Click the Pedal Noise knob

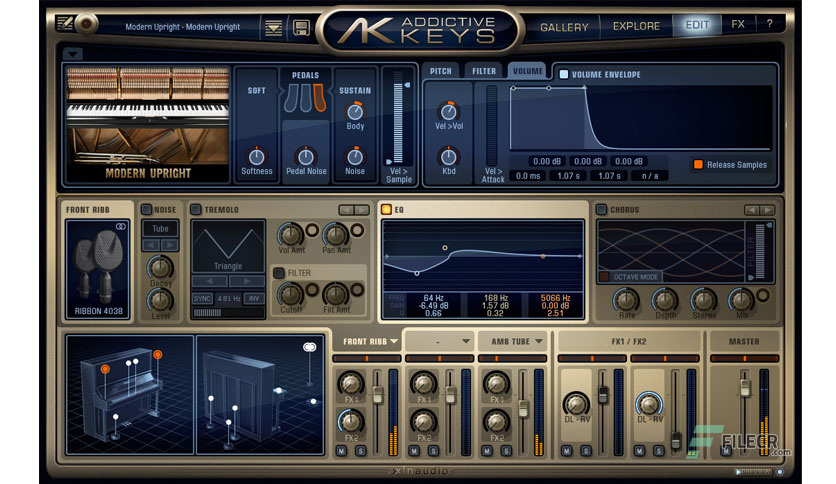pos(306,157)
